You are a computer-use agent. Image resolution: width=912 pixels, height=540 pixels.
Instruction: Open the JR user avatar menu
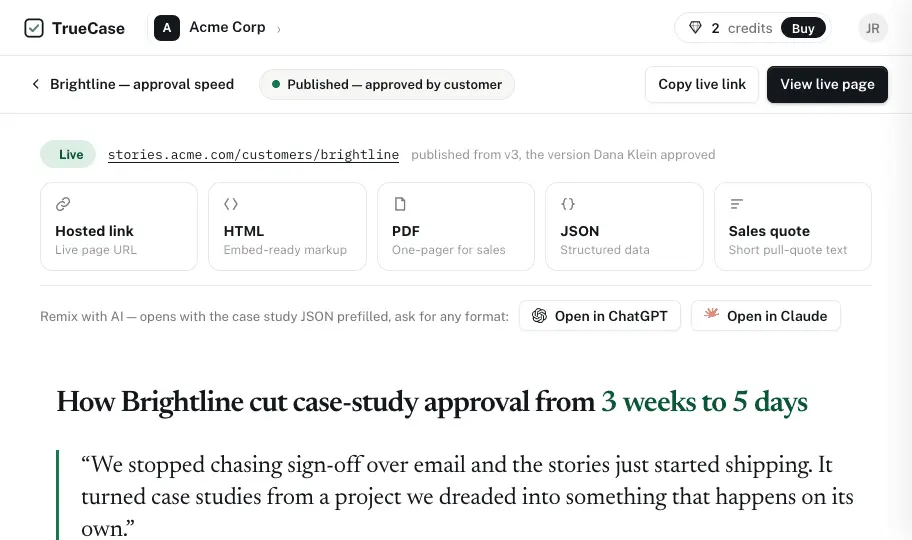tap(872, 28)
